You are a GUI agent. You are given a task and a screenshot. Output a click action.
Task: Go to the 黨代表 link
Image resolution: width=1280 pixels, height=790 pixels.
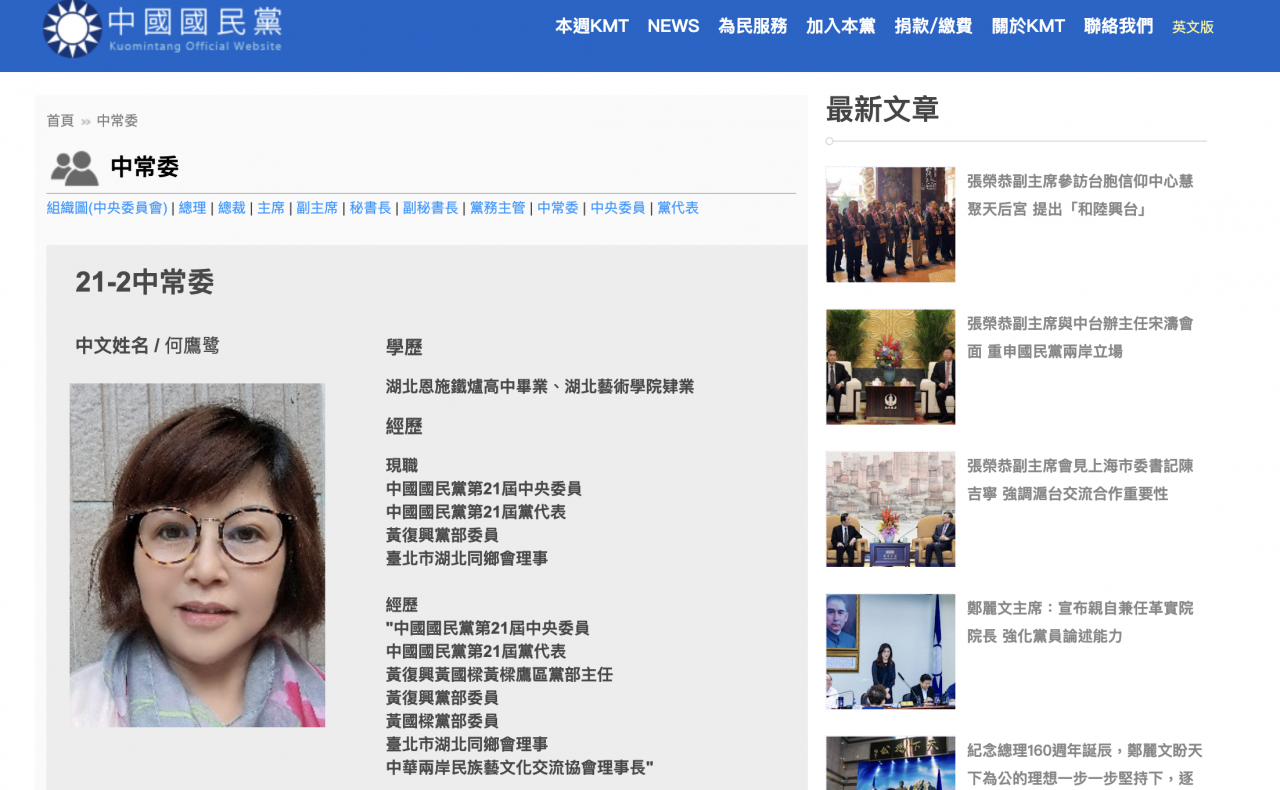677,208
